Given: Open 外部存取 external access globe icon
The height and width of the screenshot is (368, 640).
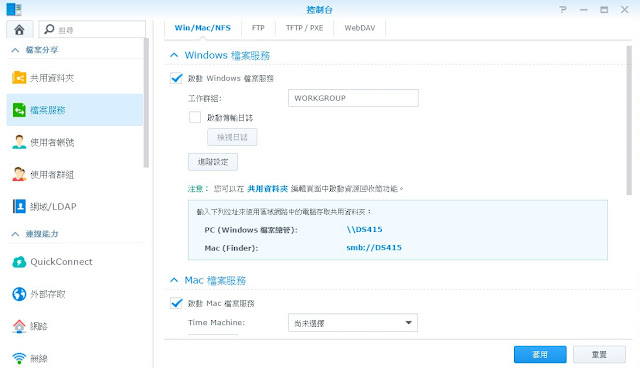Looking at the screenshot, I should 19,294.
